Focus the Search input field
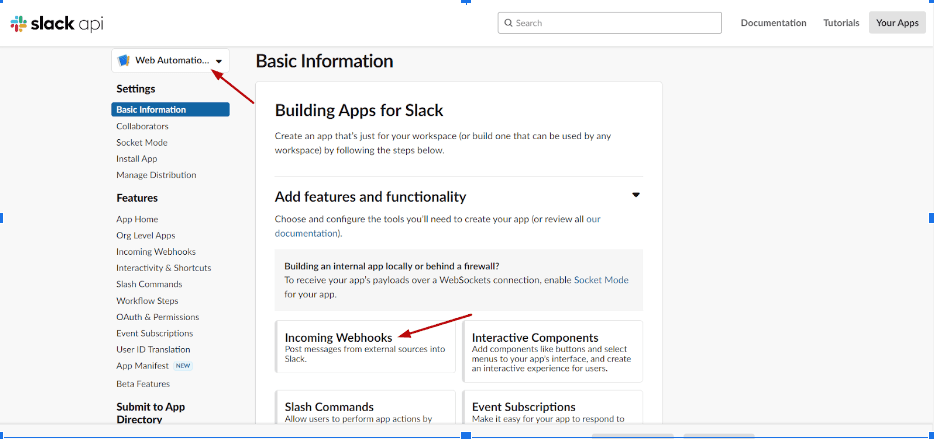 609,23
